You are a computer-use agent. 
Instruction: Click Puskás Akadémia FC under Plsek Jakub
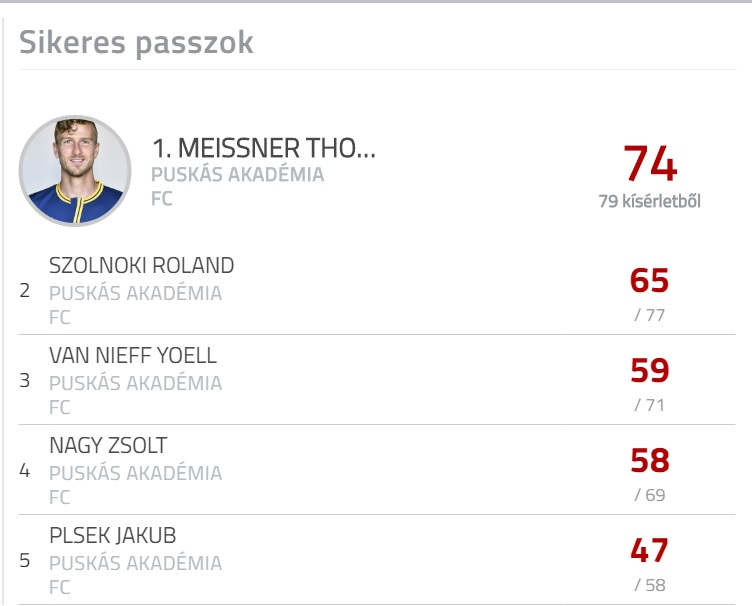135,575
